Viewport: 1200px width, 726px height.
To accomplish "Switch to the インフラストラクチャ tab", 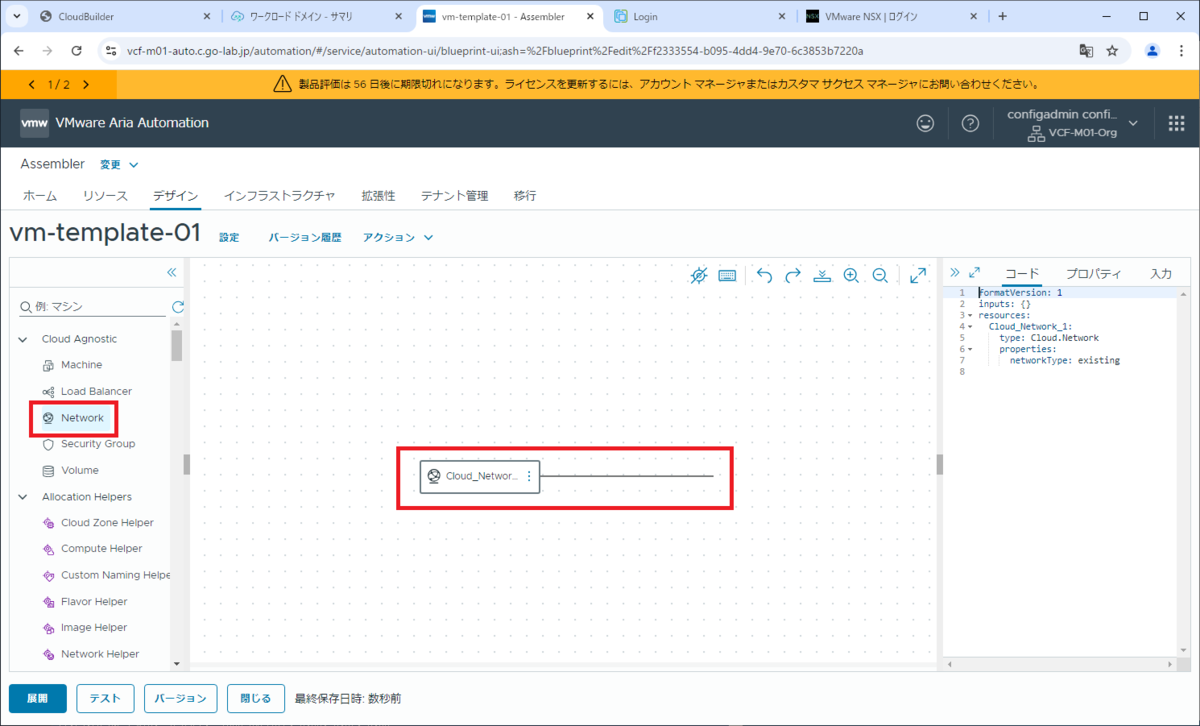I will tap(279, 196).
